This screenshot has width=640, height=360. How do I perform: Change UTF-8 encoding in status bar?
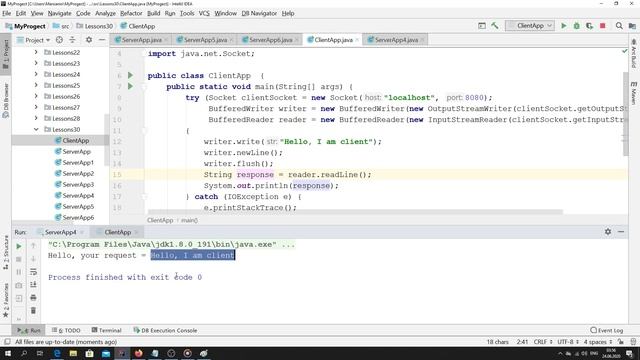(x=568, y=342)
